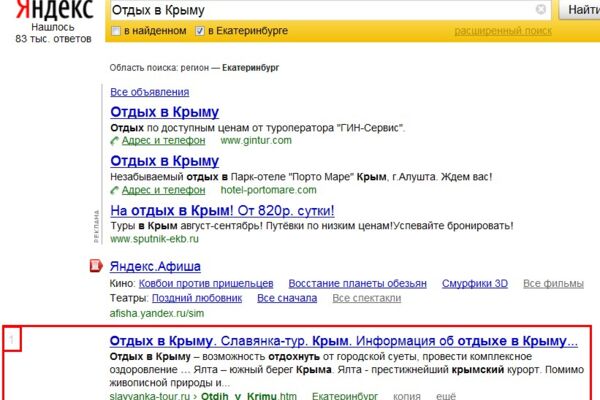Uncheck the 'в Екатеринбурге' checkbox
The height and width of the screenshot is (400, 600).
point(199,31)
